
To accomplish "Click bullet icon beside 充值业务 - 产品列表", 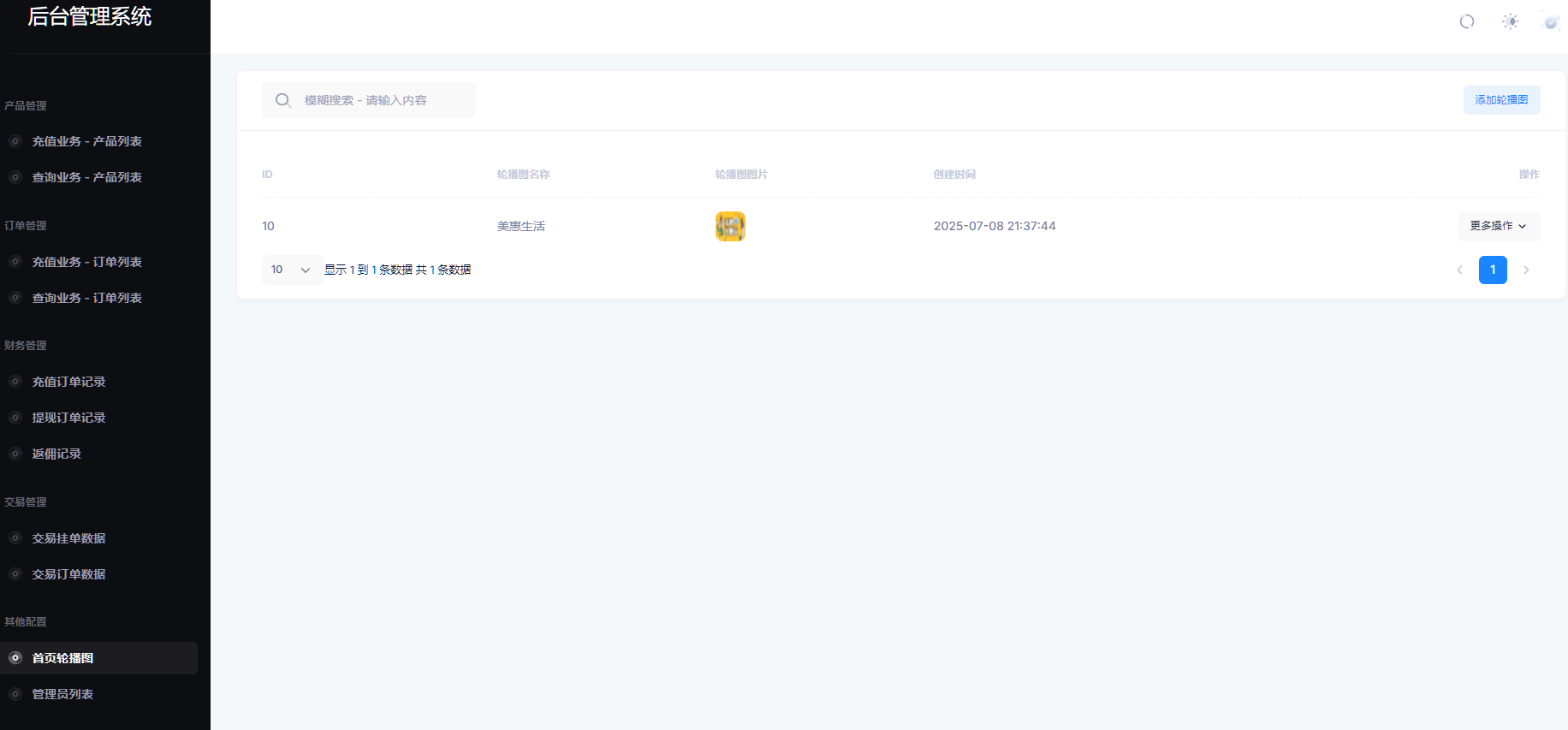I will point(15,141).
